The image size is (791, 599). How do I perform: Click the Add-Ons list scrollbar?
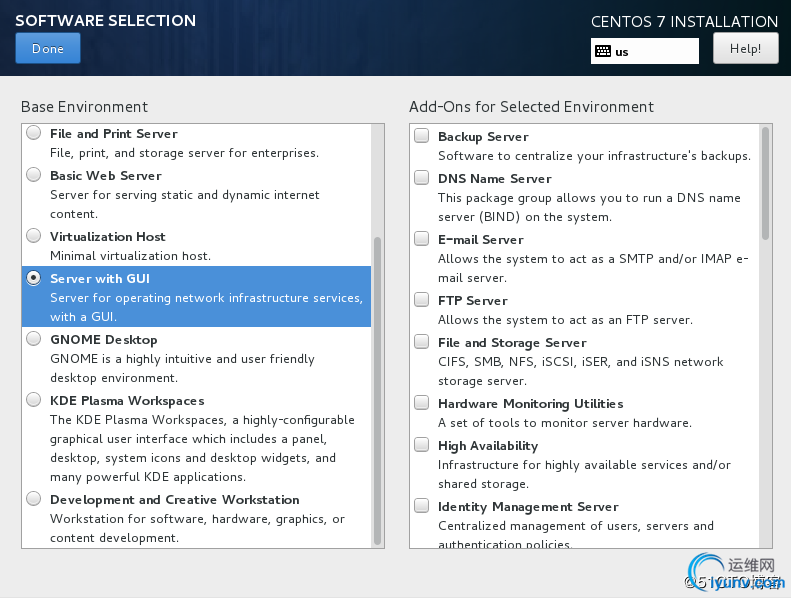click(765, 183)
